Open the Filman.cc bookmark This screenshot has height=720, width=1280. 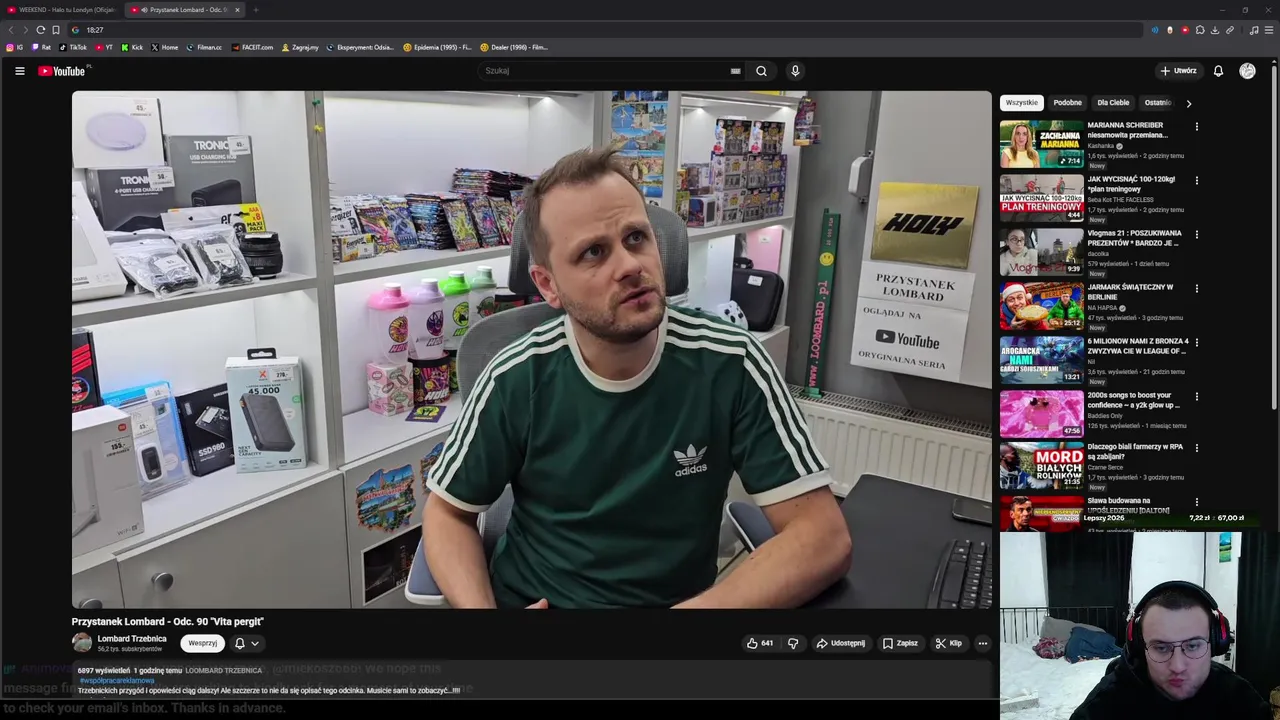tap(204, 47)
